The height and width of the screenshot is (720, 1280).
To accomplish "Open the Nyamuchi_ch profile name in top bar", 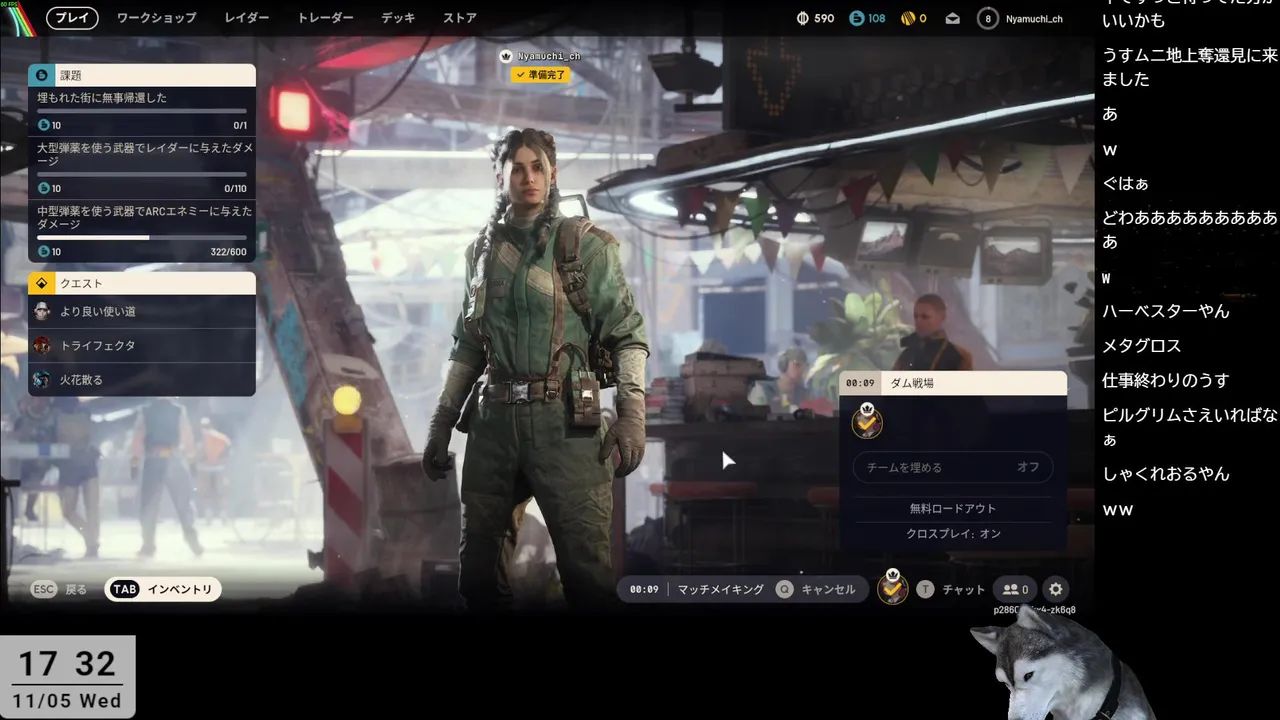I will pyautogui.click(x=1034, y=18).
